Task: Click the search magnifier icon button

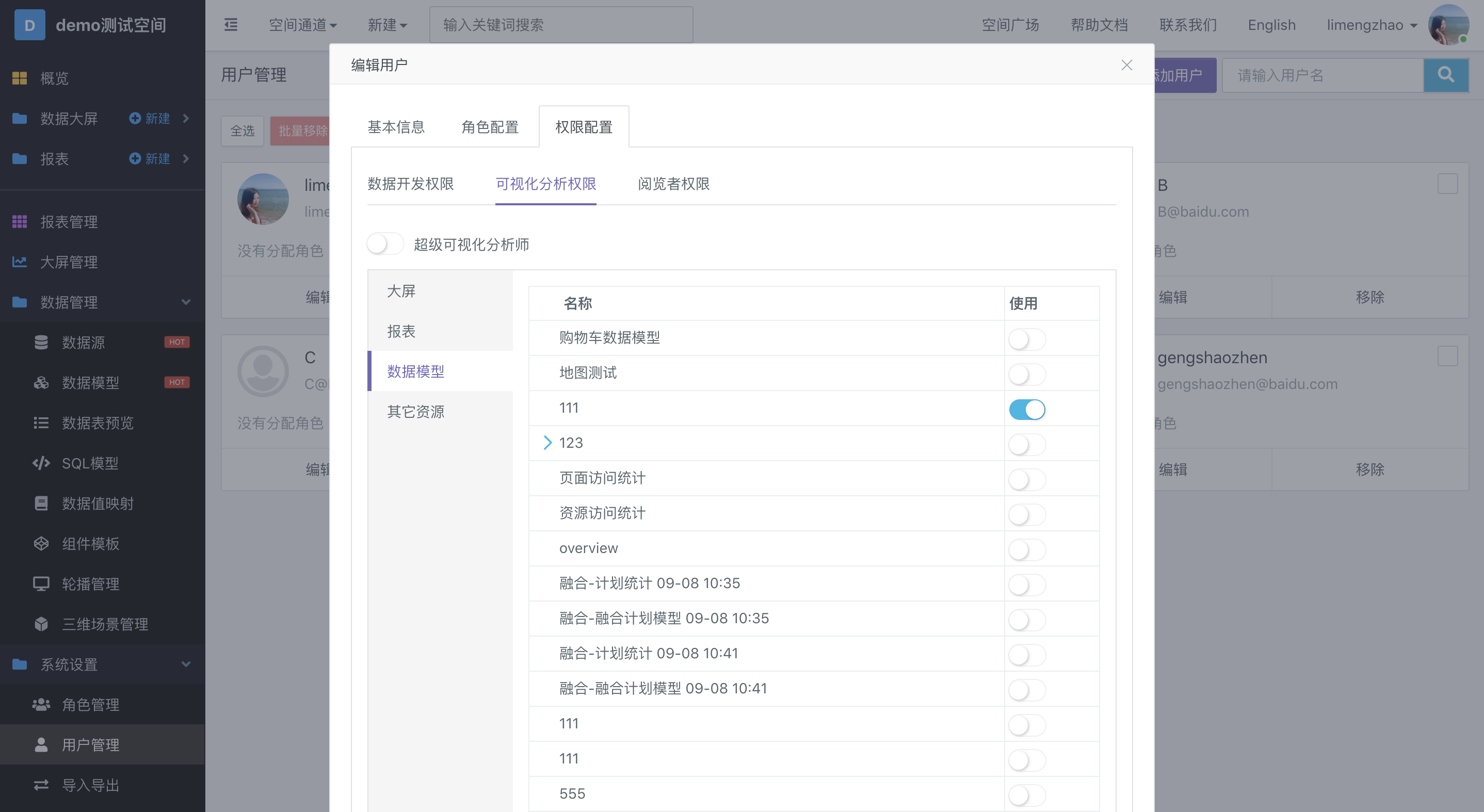Action: pyautogui.click(x=1445, y=75)
